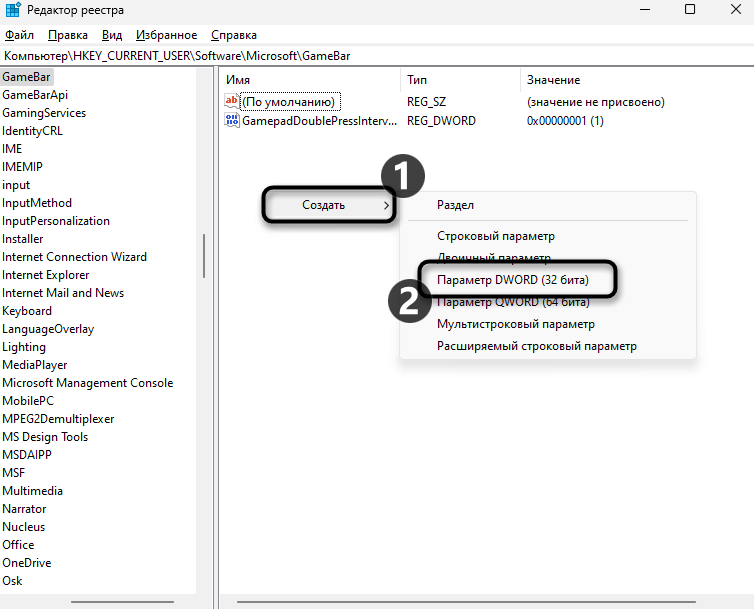Select the InputMethod key
Viewport: 754px width, 609px height.
coord(37,203)
